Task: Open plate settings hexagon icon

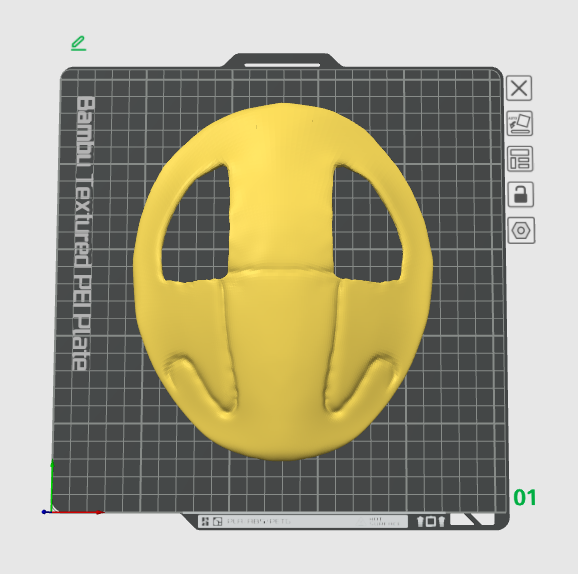Action: tap(522, 230)
